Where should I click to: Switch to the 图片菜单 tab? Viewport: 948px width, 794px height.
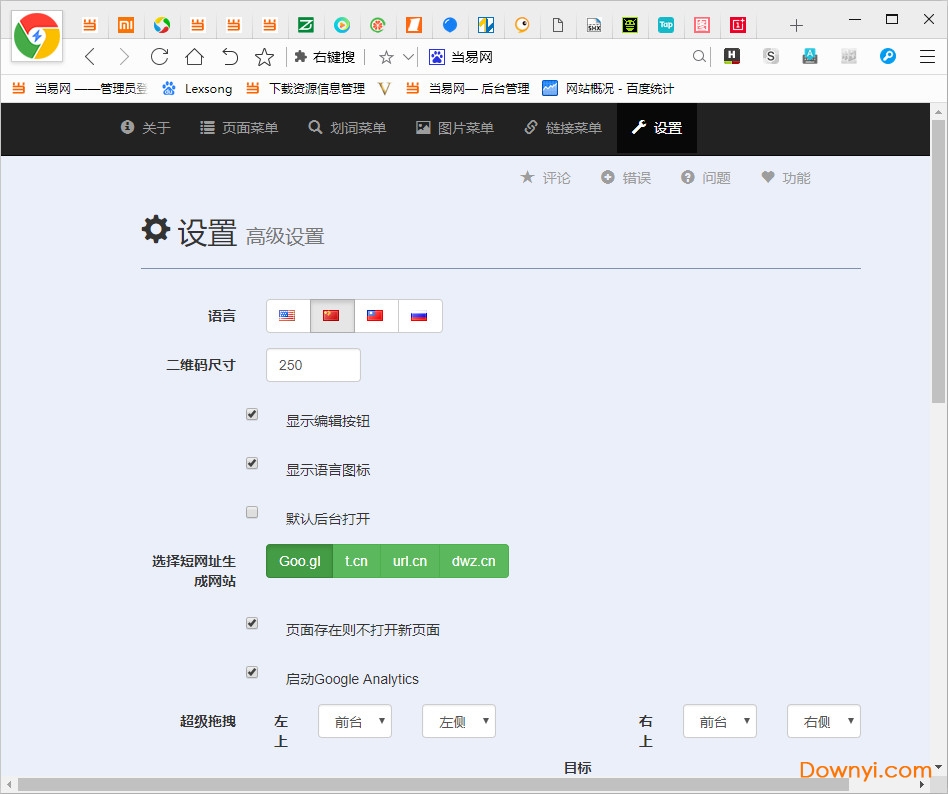[455, 128]
